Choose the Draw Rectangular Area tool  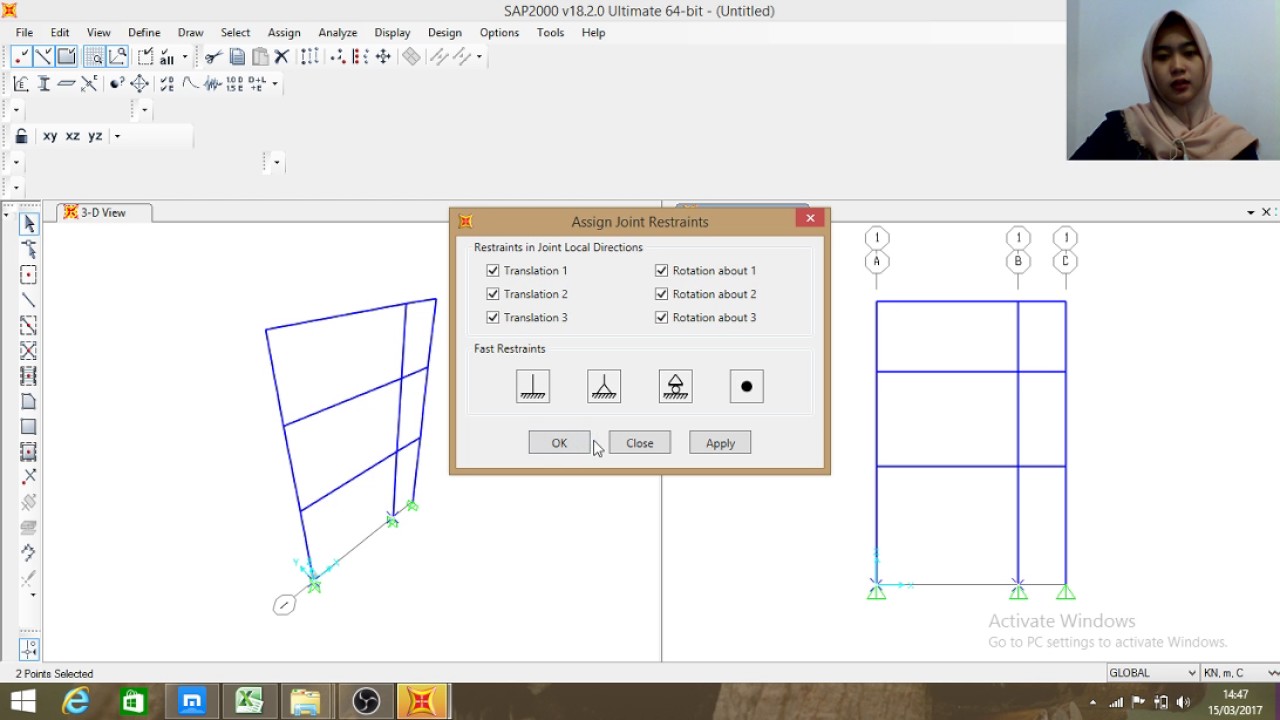coord(29,426)
